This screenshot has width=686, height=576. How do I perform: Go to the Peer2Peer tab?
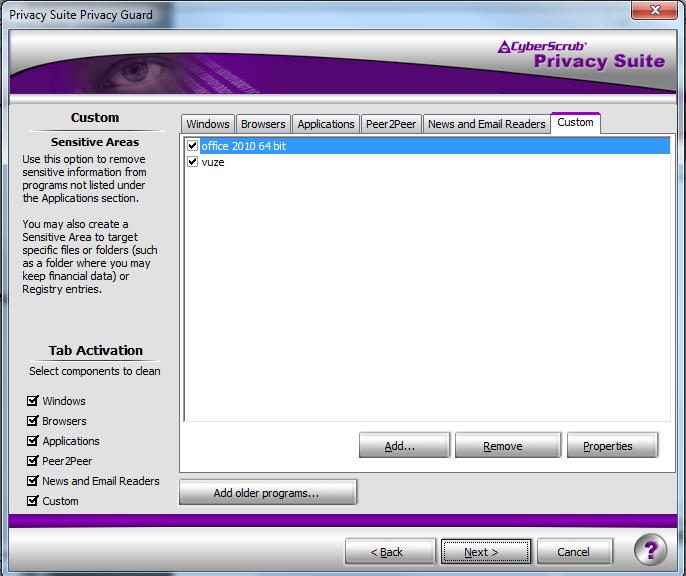pos(391,124)
